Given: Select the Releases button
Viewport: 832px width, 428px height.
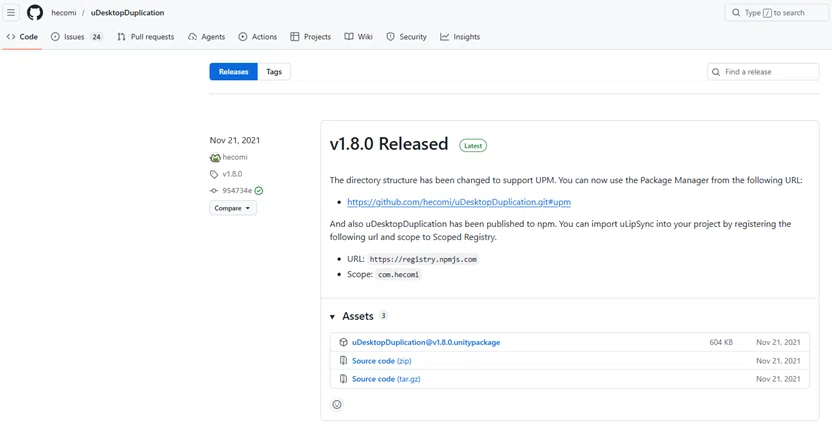Looking at the screenshot, I should pos(233,72).
